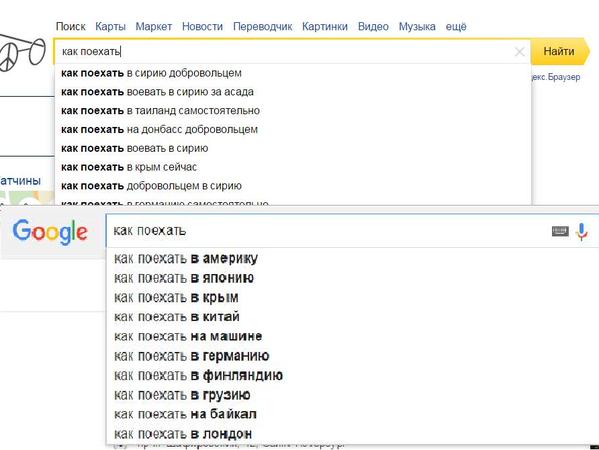Click the Яндекс.Браузер link
This screenshot has width=599, height=450.
click(556, 77)
